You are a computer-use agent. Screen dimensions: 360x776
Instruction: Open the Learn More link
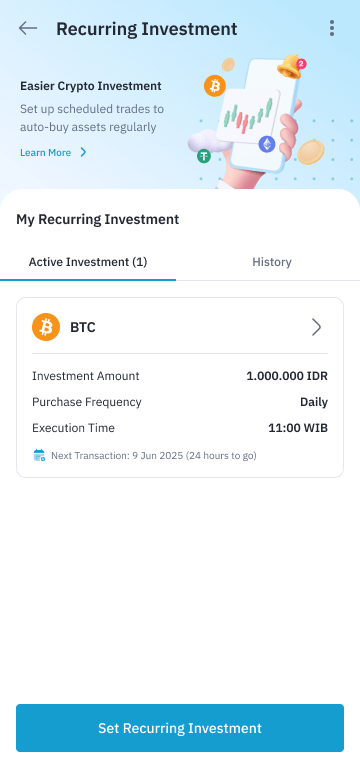point(46,152)
